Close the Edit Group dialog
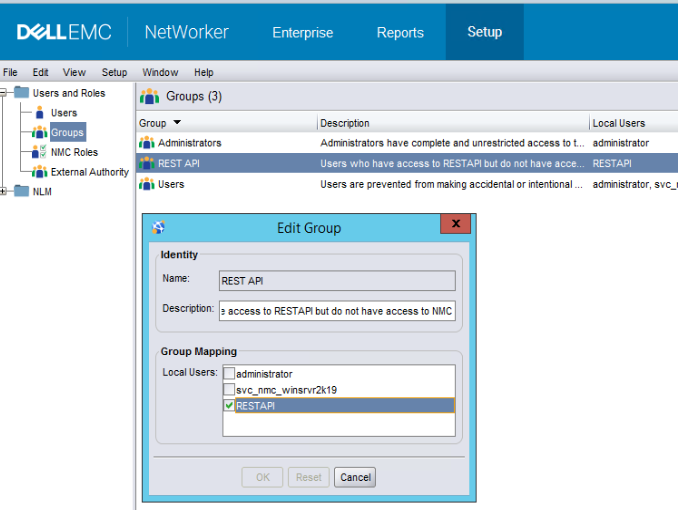The width and height of the screenshot is (678, 510). pyautogui.click(x=456, y=224)
